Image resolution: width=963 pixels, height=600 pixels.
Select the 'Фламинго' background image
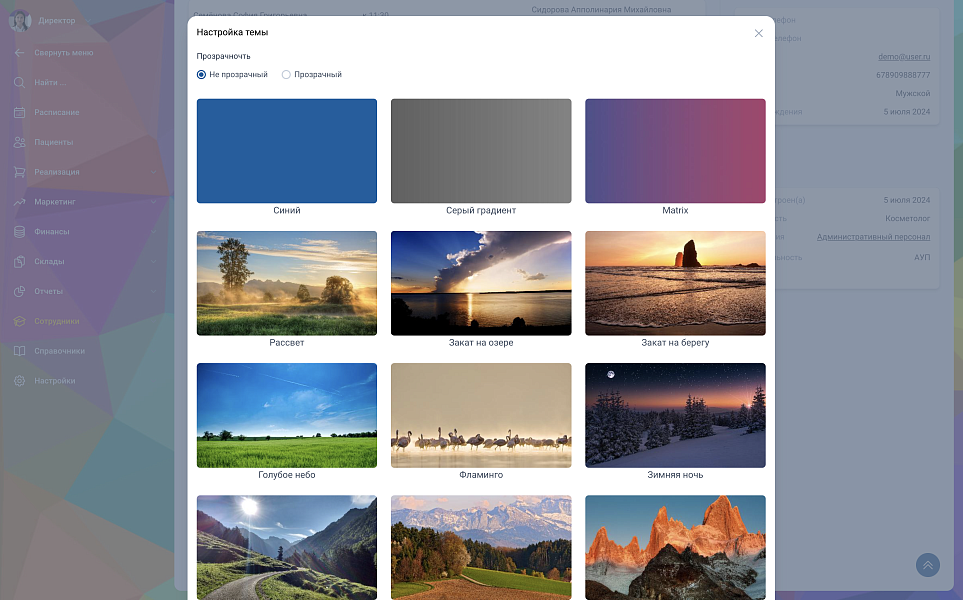click(x=481, y=415)
